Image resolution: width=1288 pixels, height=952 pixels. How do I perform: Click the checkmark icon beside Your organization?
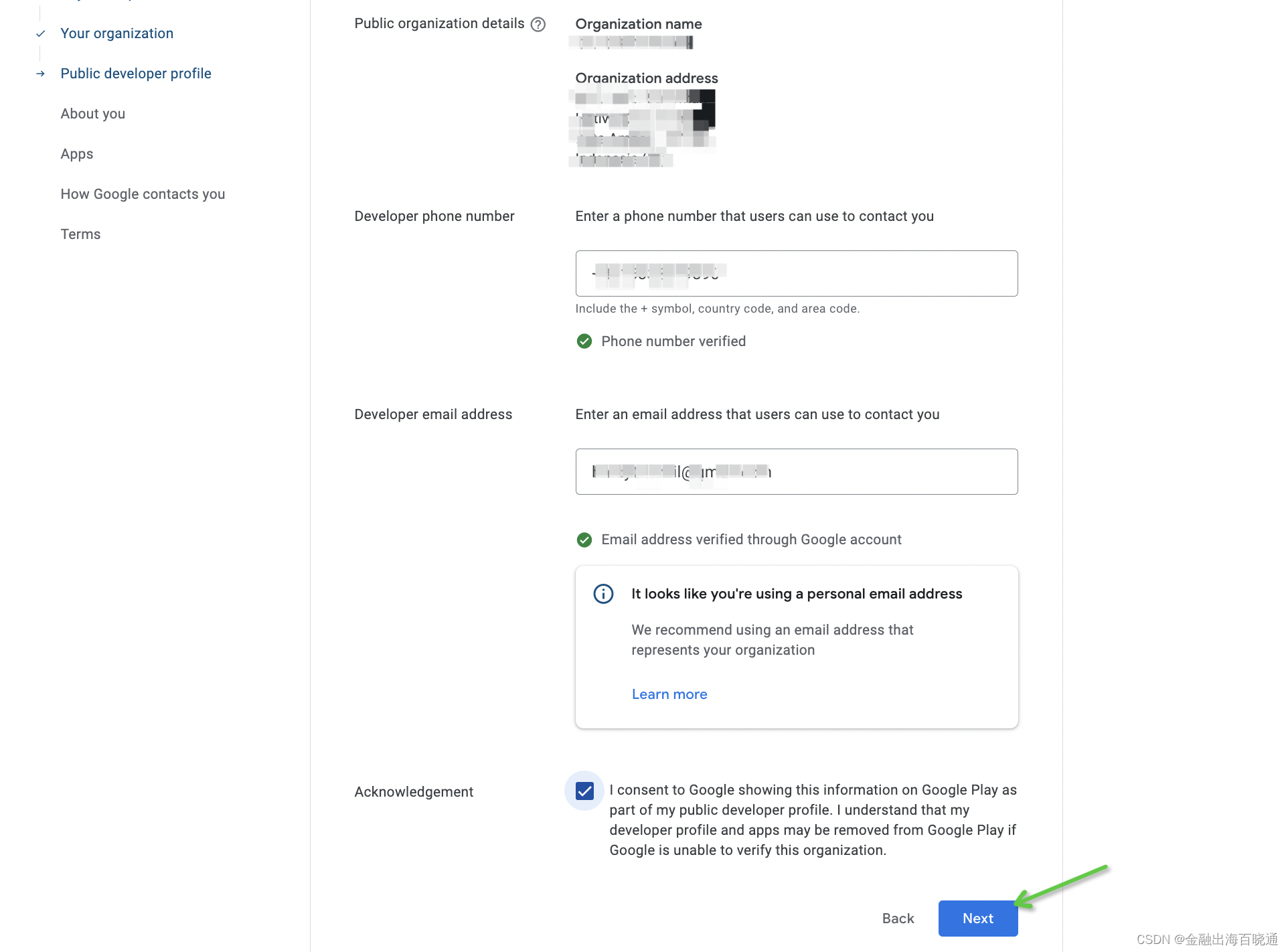(41, 33)
